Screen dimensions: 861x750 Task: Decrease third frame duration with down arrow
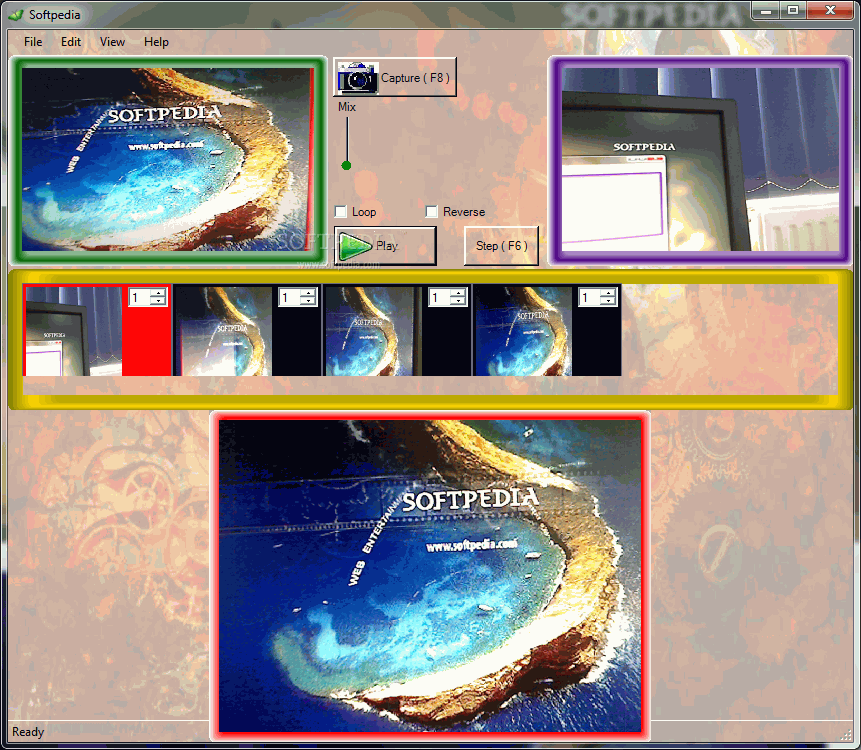[x=459, y=301]
